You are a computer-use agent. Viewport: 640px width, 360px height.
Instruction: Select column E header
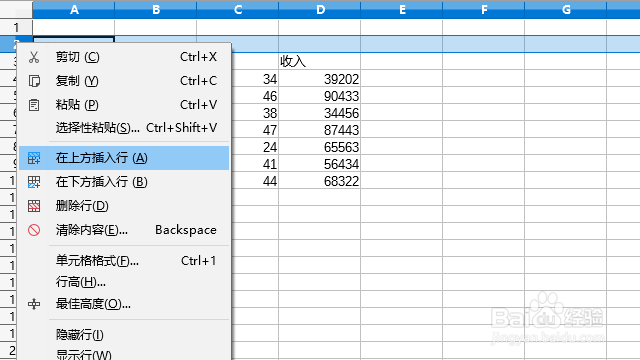tap(402, 9)
